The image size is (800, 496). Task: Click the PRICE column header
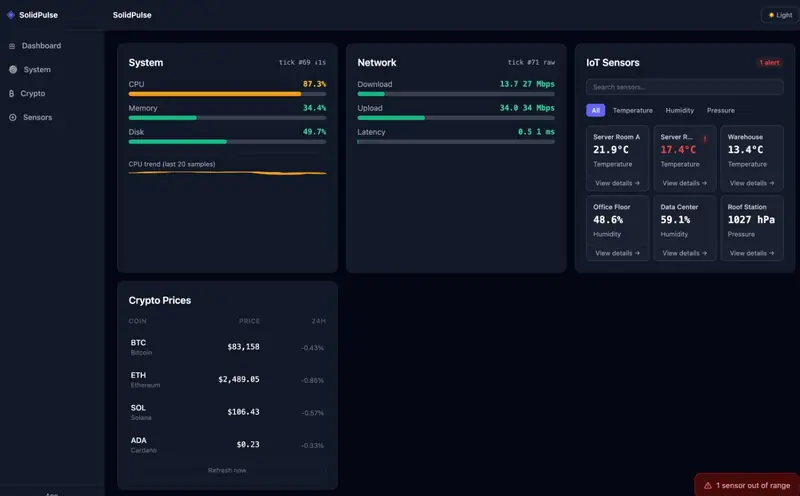coord(249,321)
